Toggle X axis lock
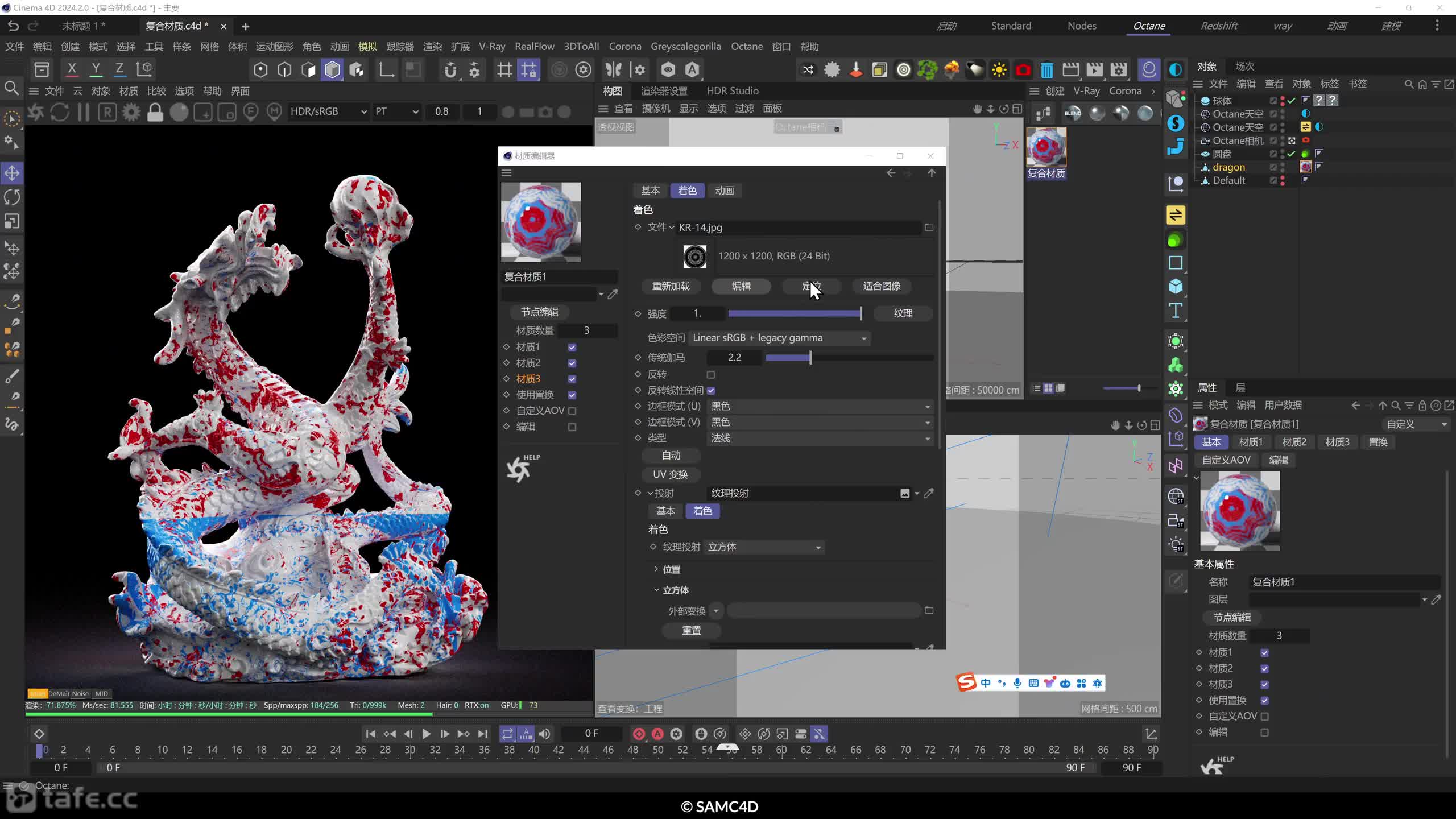This screenshot has width=1456, height=819. click(x=72, y=69)
